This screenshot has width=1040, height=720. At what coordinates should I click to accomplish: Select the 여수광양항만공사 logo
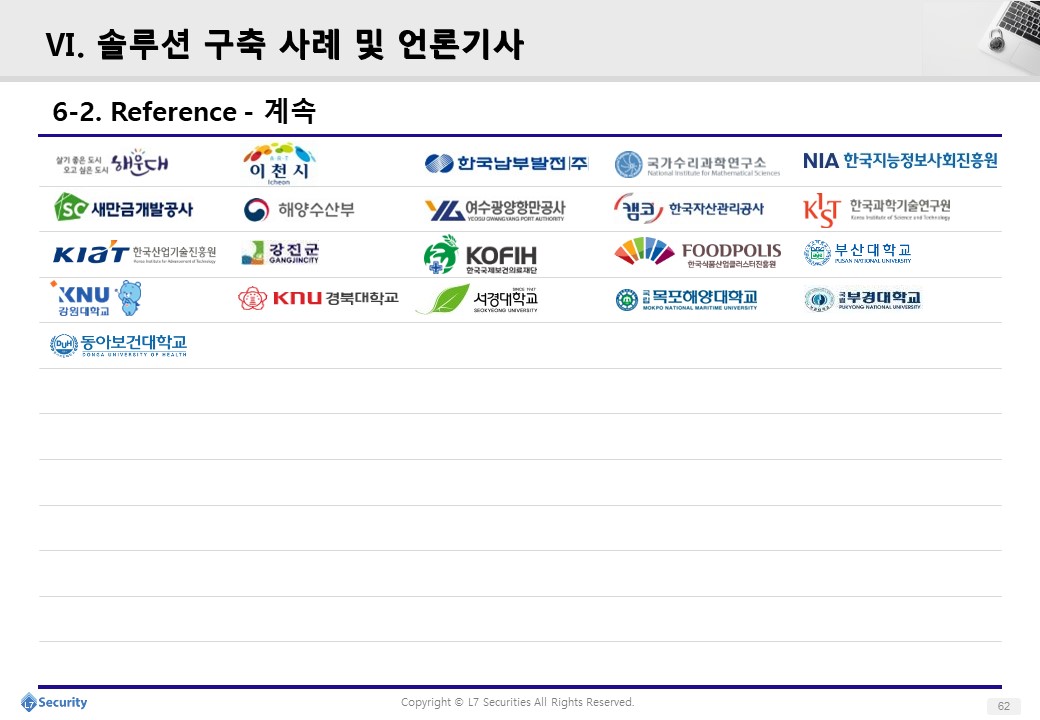(x=495, y=210)
